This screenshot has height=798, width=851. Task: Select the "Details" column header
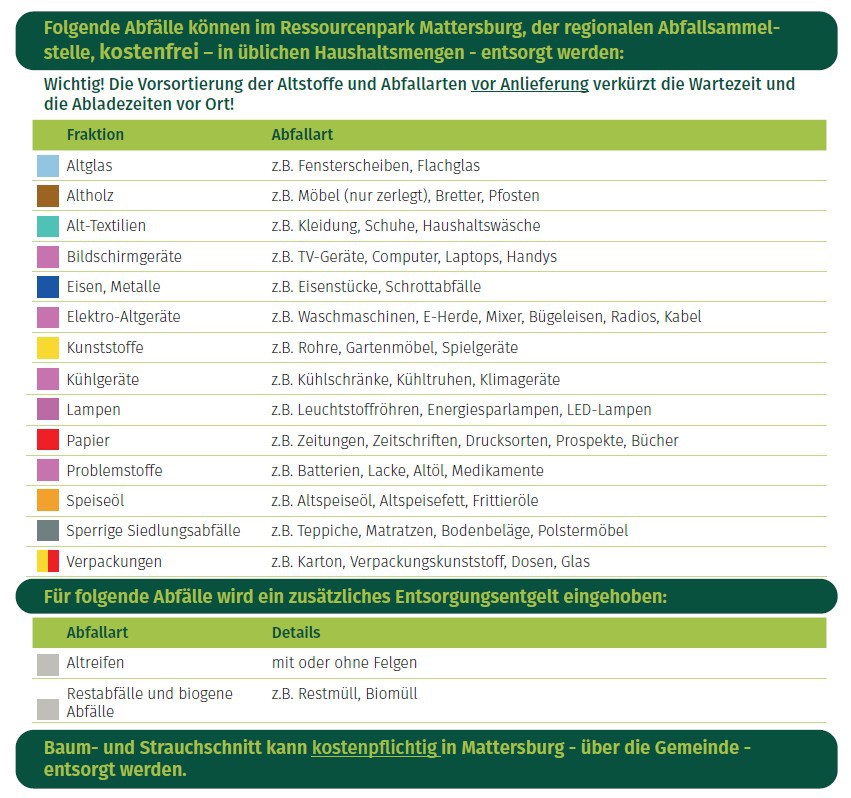point(296,633)
